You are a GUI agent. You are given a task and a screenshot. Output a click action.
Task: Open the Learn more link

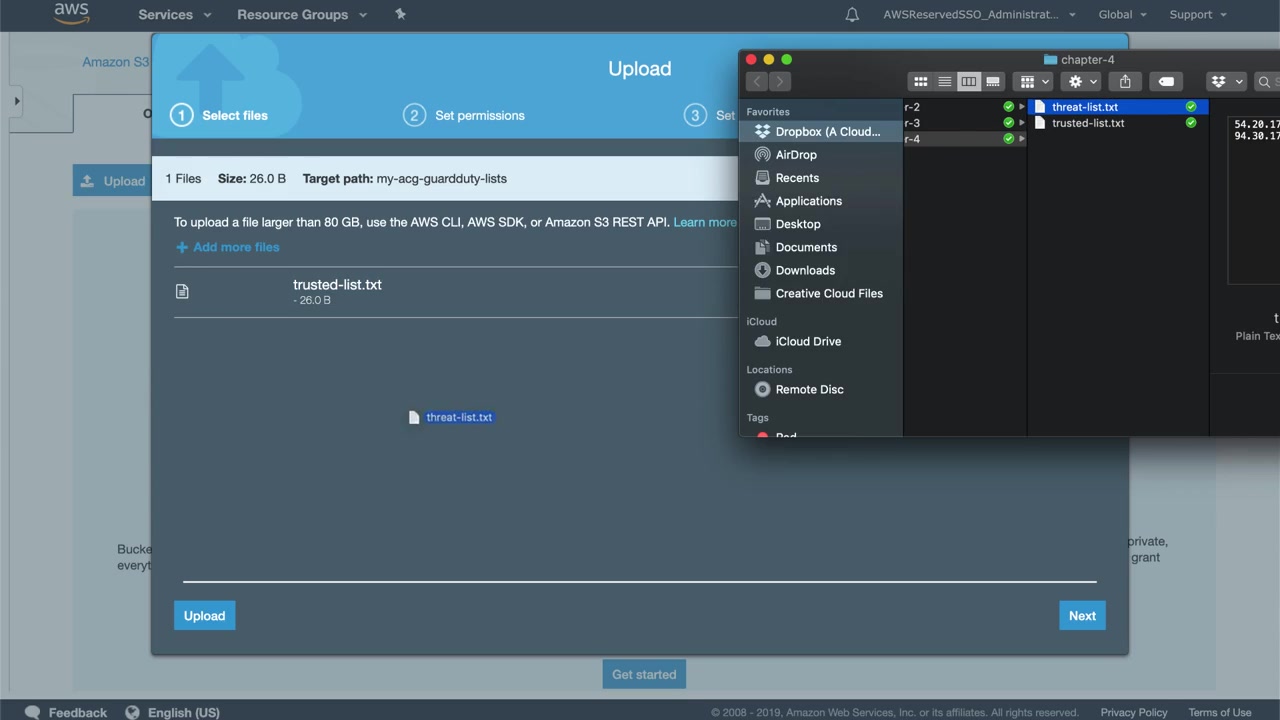(705, 222)
